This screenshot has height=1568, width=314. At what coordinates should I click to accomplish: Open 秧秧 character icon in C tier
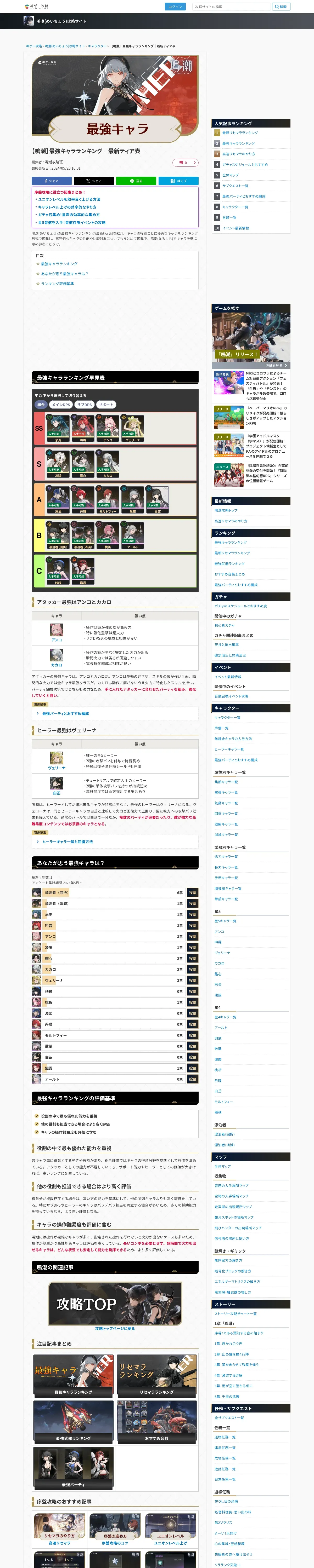pyautogui.click(x=58, y=571)
